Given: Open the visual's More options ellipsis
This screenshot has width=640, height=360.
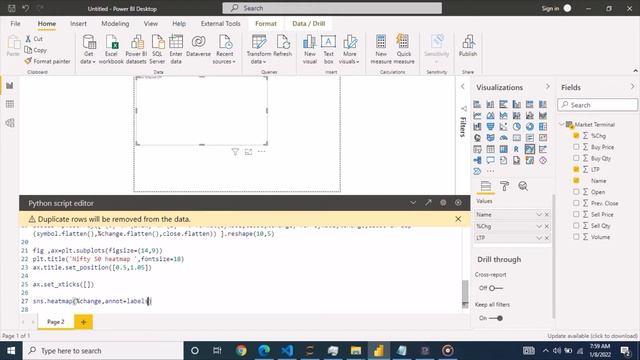Looking at the screenshot, I should [262, 152].
